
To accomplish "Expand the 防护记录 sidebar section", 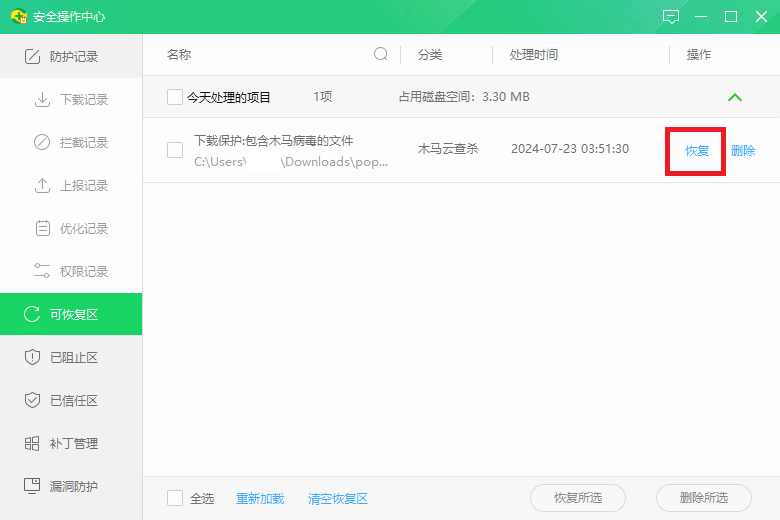I will 74,57.
